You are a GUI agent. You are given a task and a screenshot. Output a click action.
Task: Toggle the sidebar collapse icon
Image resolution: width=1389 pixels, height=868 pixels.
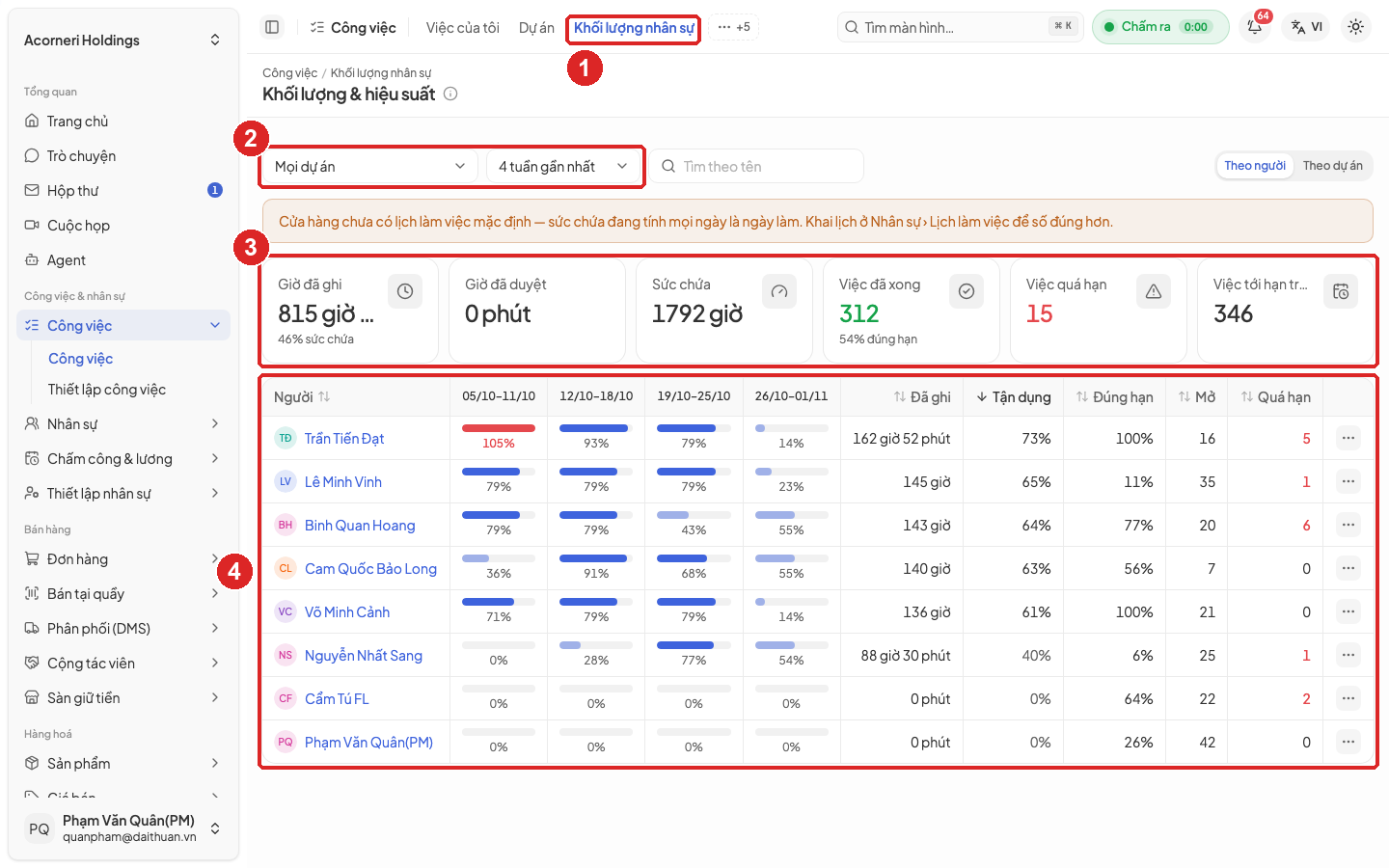click(x=272, y=27)
